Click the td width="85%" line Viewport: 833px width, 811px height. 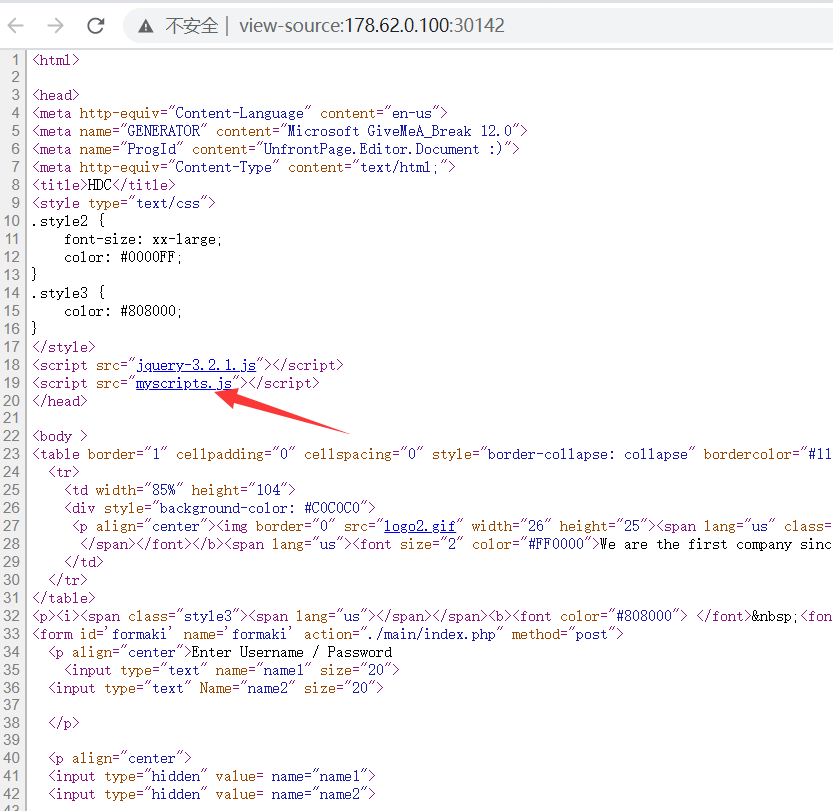pyautogui.click(x=180, y=490)
